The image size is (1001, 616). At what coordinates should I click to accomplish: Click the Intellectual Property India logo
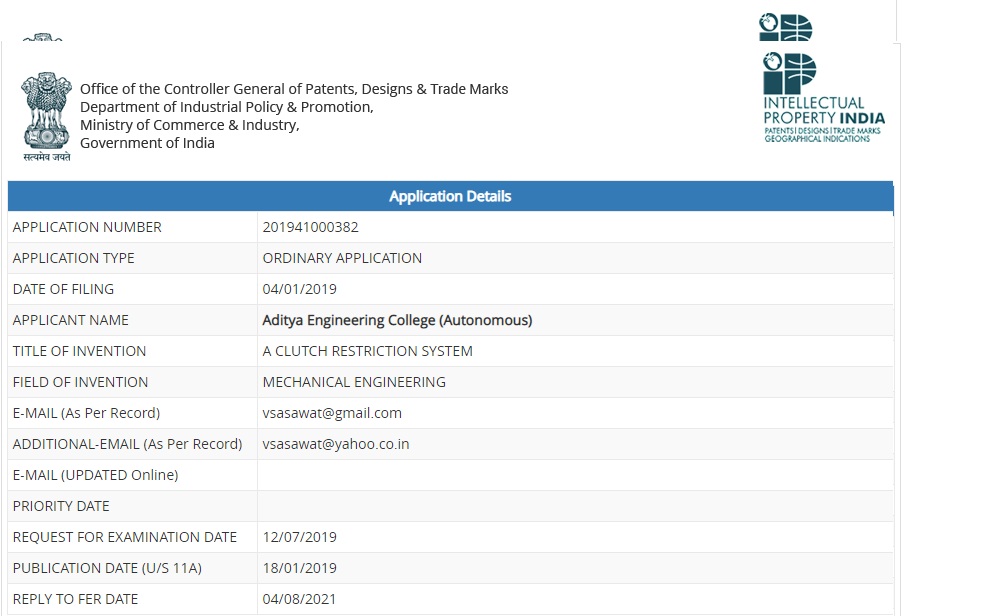tap(824, 98)
